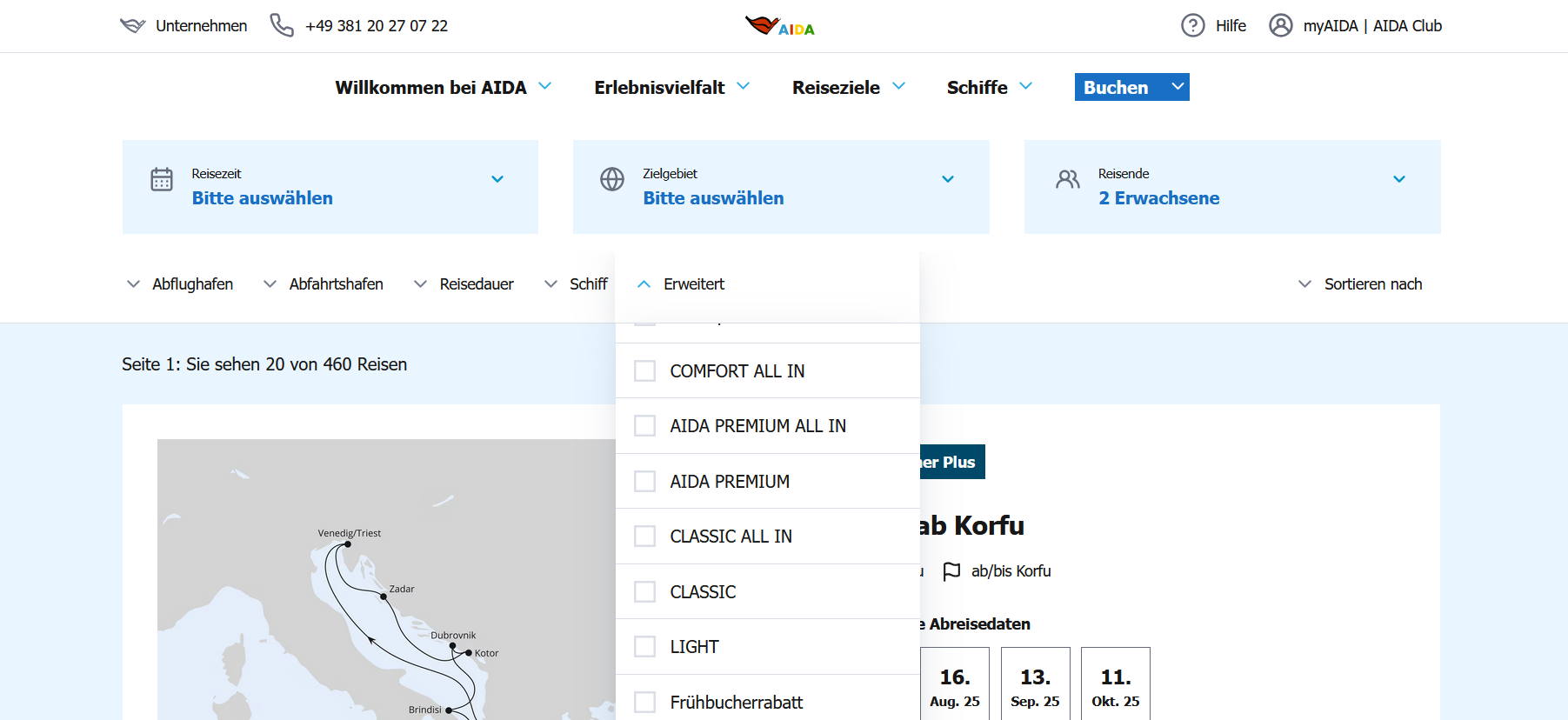The width and height of the screenshot is (1568, 720).
Task: Select the CLASSIC ALL IN checkbox
Action: point(644,537)
